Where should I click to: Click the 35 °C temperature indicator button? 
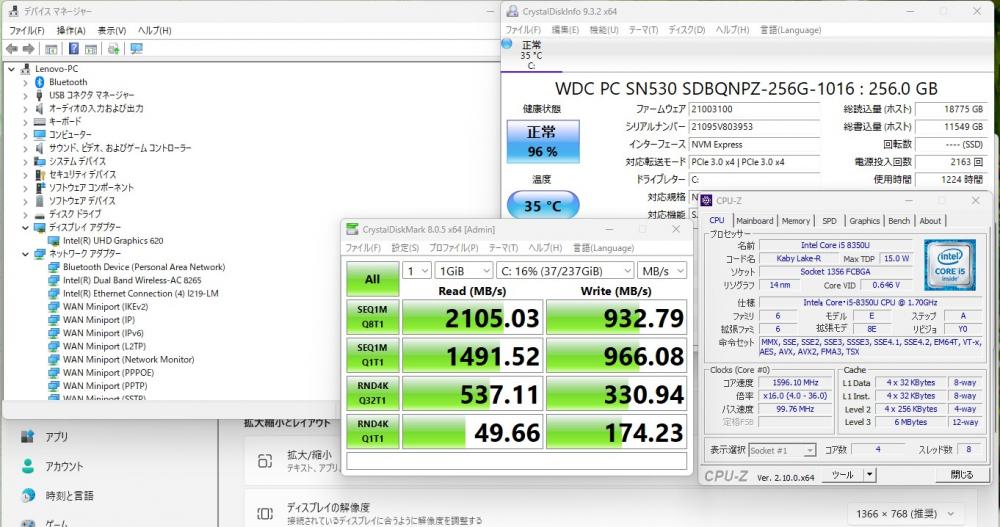(543, 206)
